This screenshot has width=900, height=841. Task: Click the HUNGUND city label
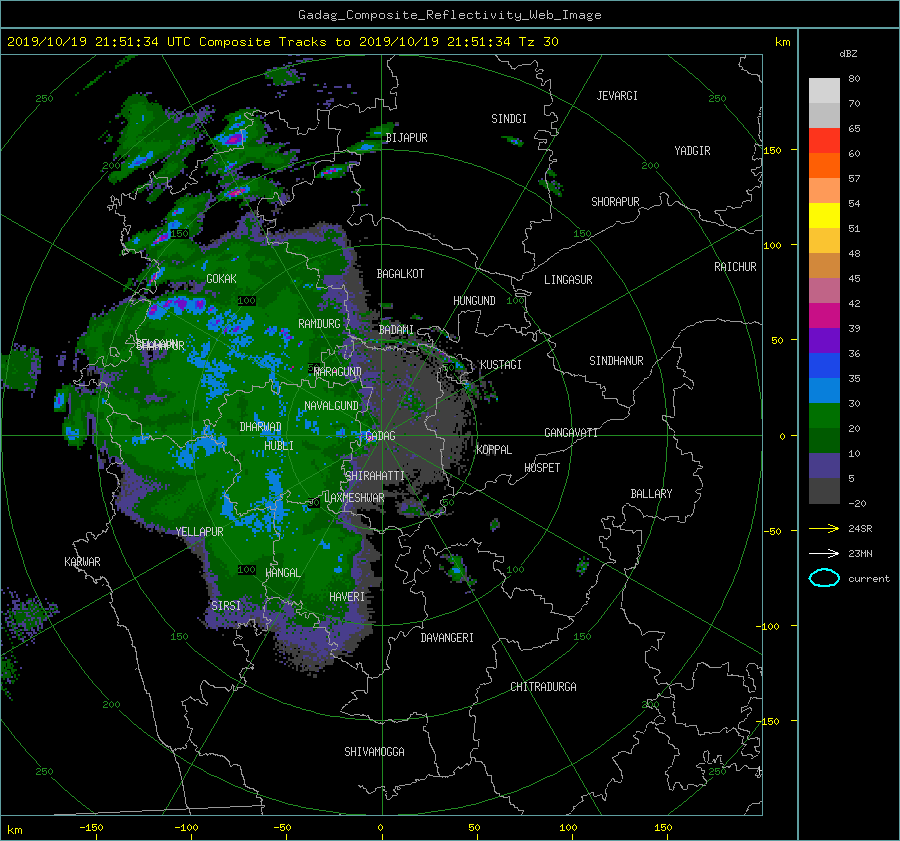(475, 301)
